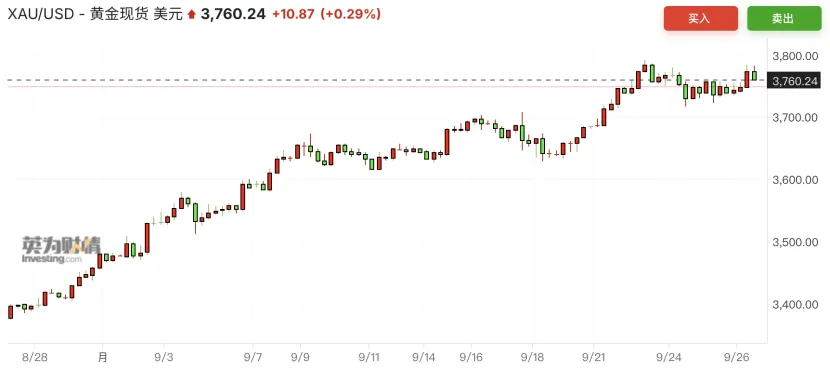Screen dimensions: 830x376
Task: Click the bold 3,760.24 price in the header
Action: click(233, 14)
